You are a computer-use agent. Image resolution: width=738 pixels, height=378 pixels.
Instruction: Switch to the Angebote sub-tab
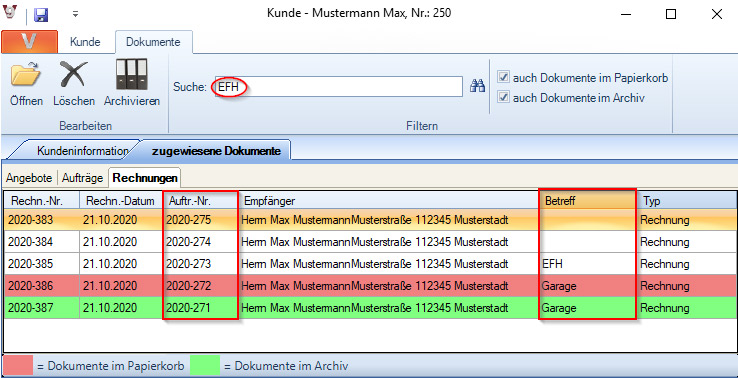30,178
